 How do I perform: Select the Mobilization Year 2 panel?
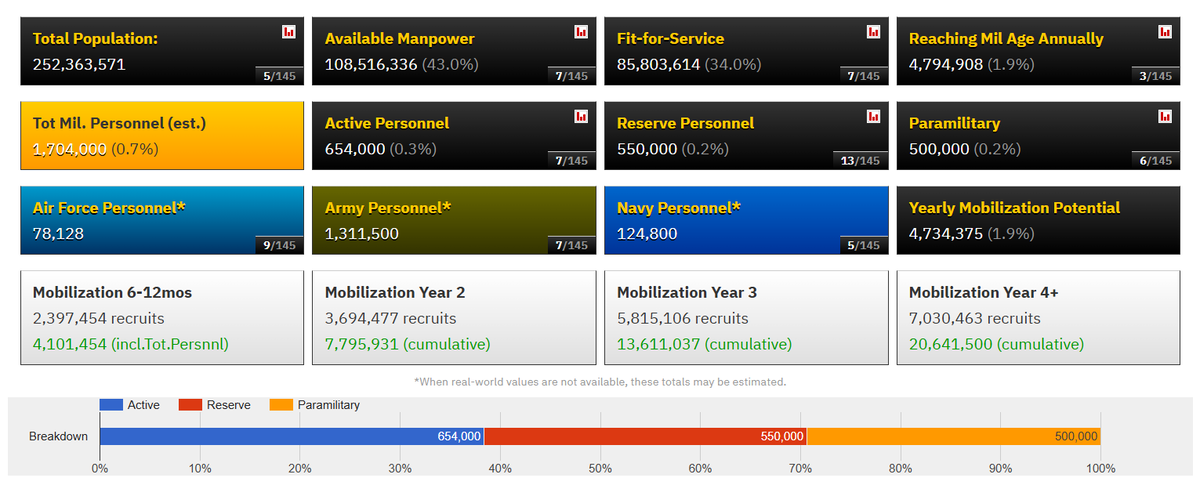(454, 317)
